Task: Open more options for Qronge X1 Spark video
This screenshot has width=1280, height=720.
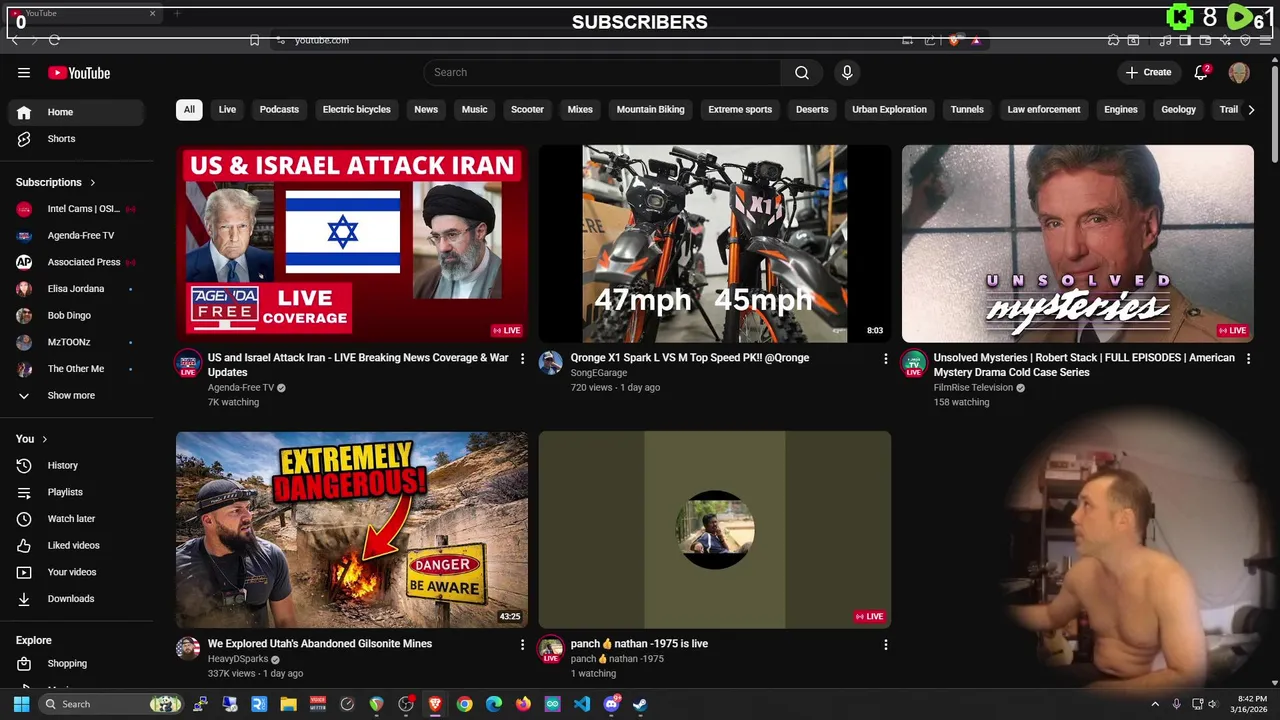Action: pos(885,358)
